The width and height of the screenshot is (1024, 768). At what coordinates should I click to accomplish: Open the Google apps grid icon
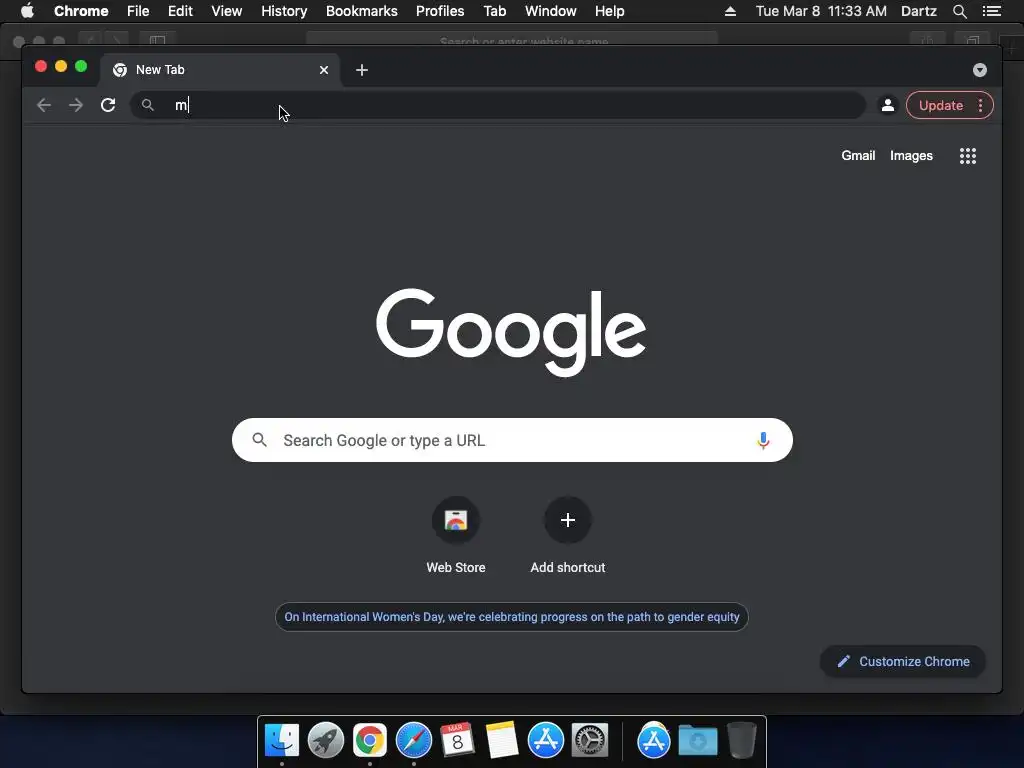(968, 155)
